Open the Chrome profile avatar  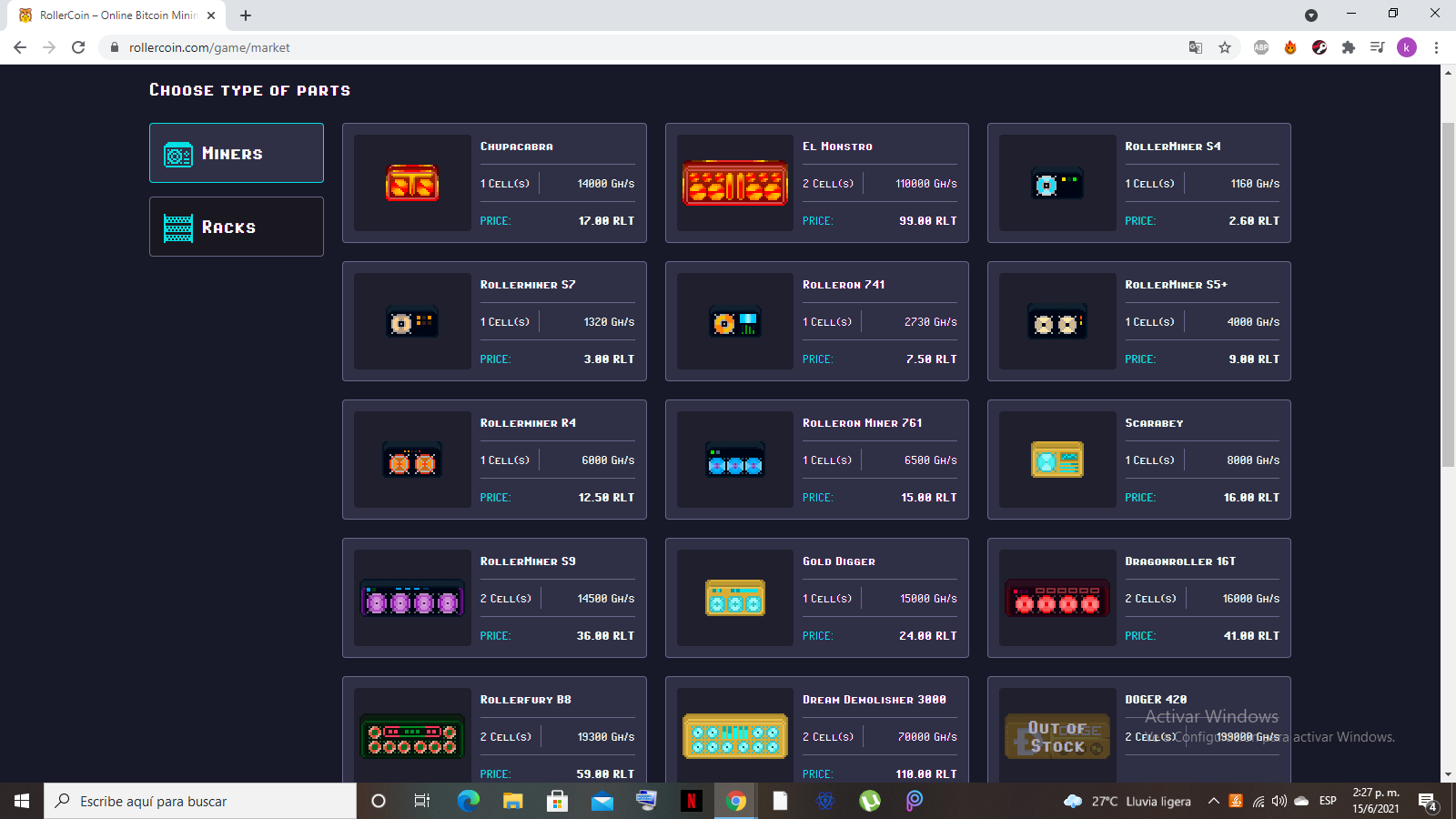pyautogui.click(x=1407, y=47)
